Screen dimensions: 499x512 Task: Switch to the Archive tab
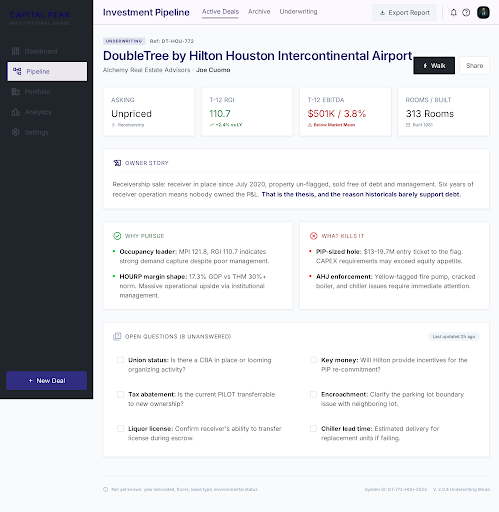click(259, 12)
